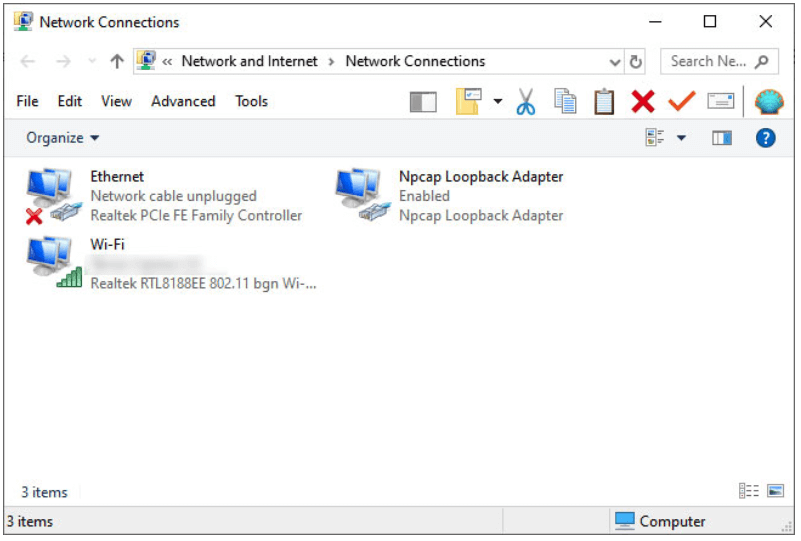This screenshot has height=541, width=801.
Task: Click the address bar network location icon
Action: coord(147,61)
